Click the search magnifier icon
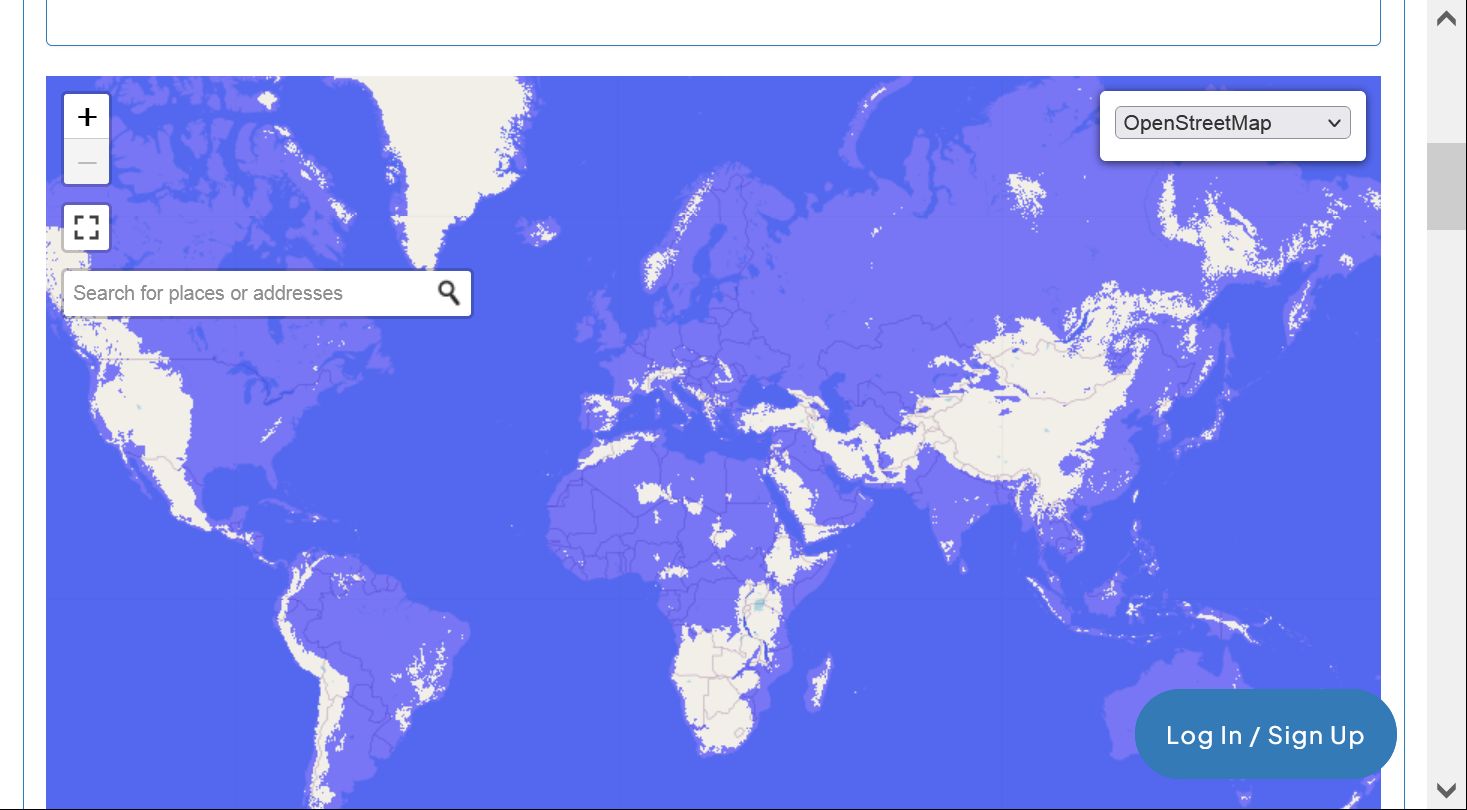This screenshot has height=810, width=1467. point(449,293)
